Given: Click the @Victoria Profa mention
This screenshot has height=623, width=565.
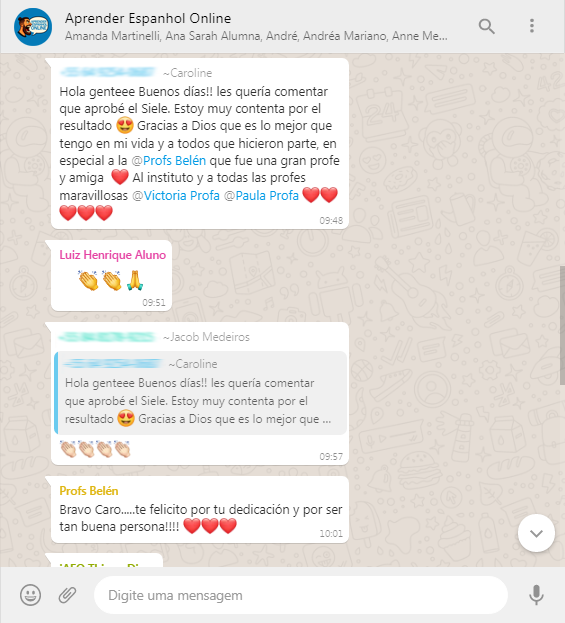Looking at the screenshot, I should pyautogui.click(x=176, y=195).
